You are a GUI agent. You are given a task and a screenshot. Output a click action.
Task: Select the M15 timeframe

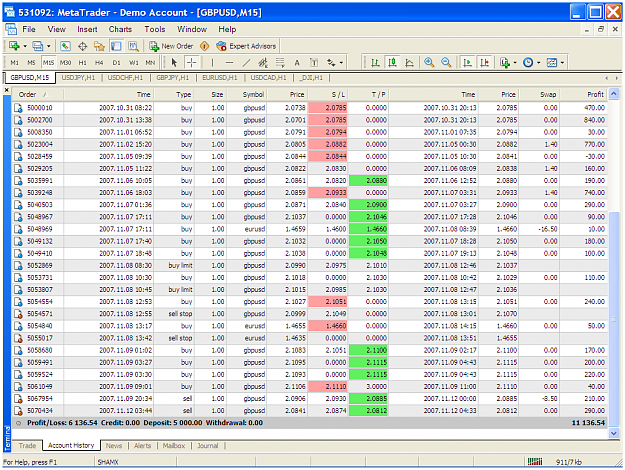coord(49,63)
